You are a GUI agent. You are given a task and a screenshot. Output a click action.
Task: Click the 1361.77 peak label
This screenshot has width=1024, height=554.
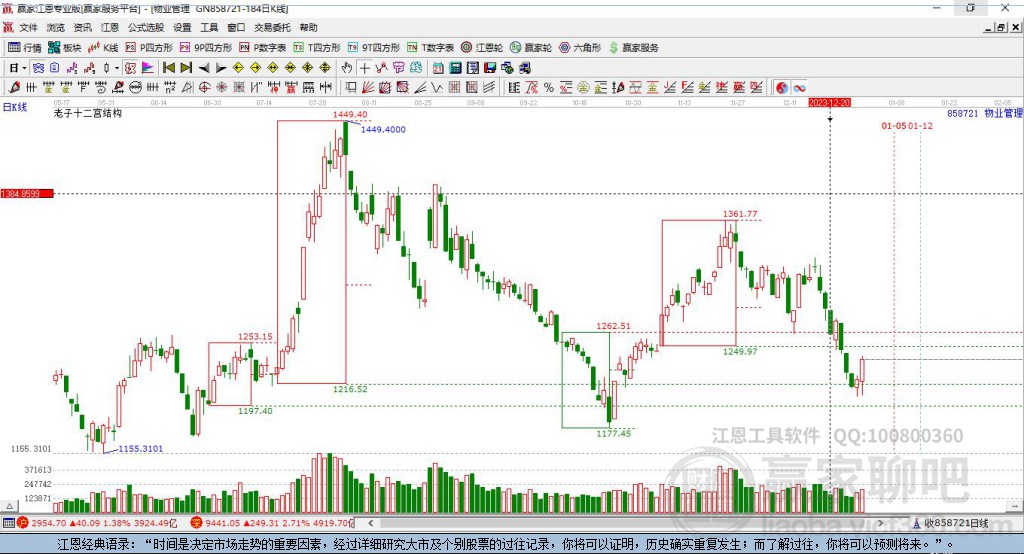pos(740,214)
